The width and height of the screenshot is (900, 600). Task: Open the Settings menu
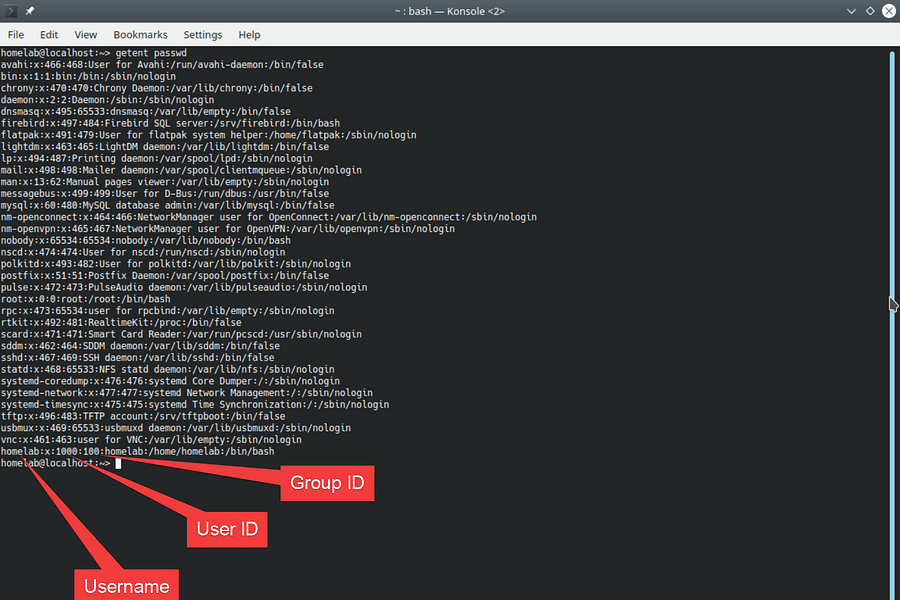(x=203, y=34)
